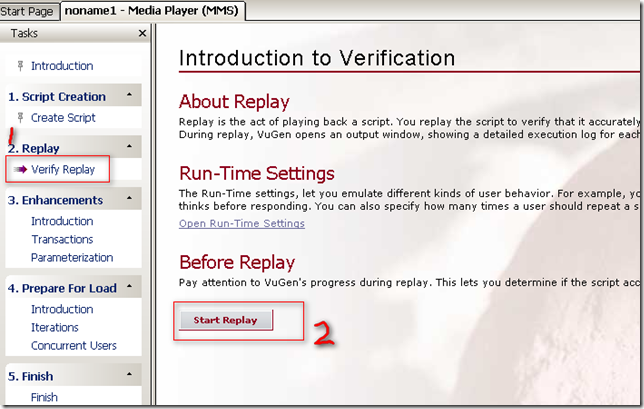Click the 1. Script Creation heading
The image size is (644, 409).
click(57, 97)
